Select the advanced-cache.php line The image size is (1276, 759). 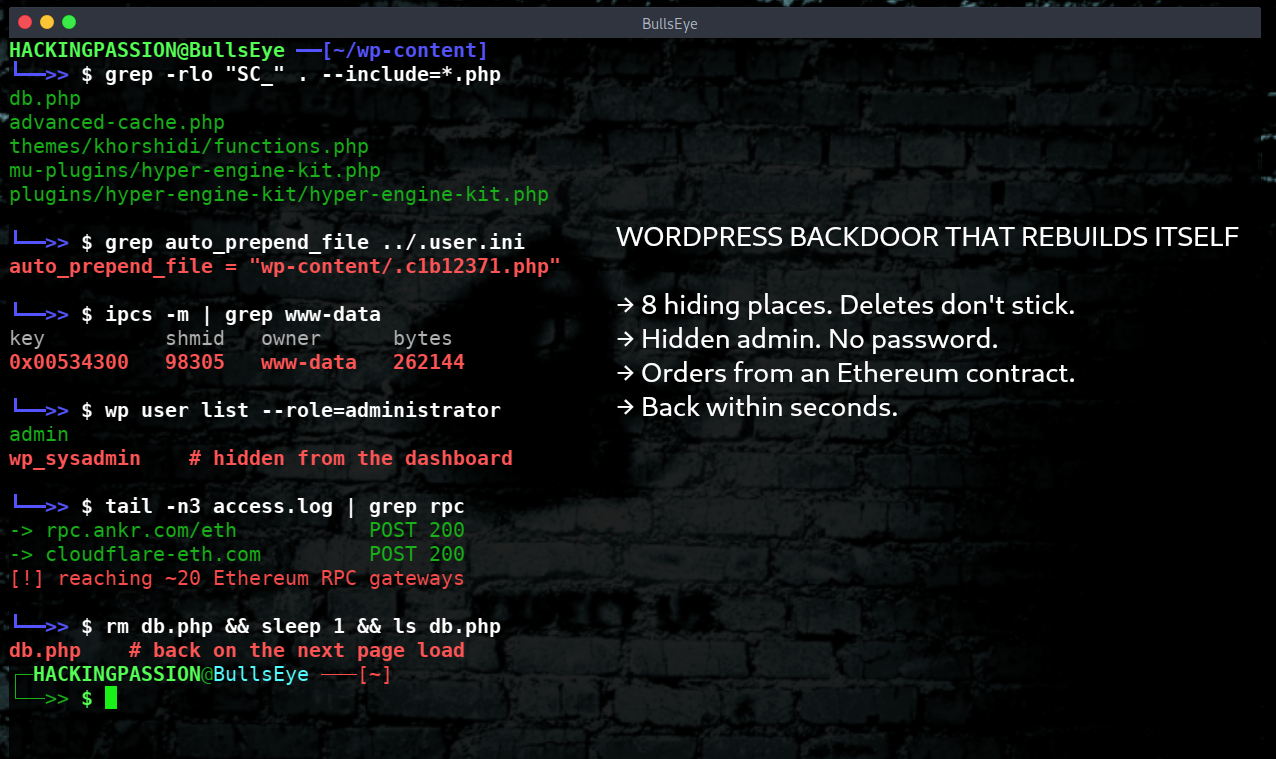[x=117, y=122]
